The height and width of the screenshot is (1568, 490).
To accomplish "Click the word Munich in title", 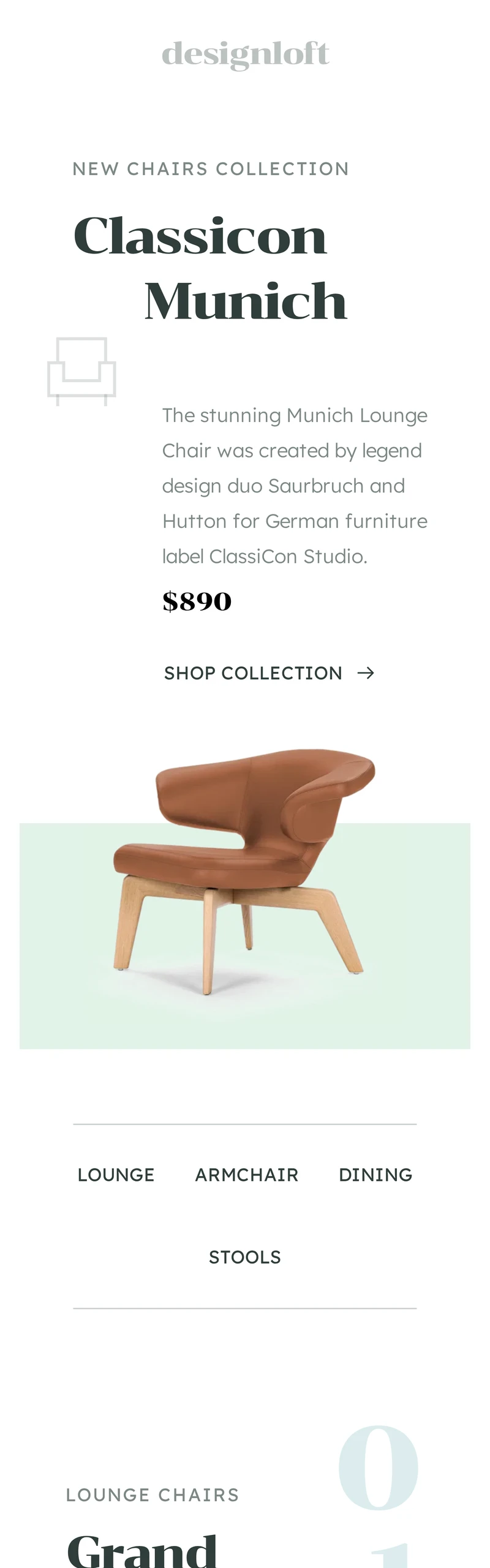I will [246, 301].
